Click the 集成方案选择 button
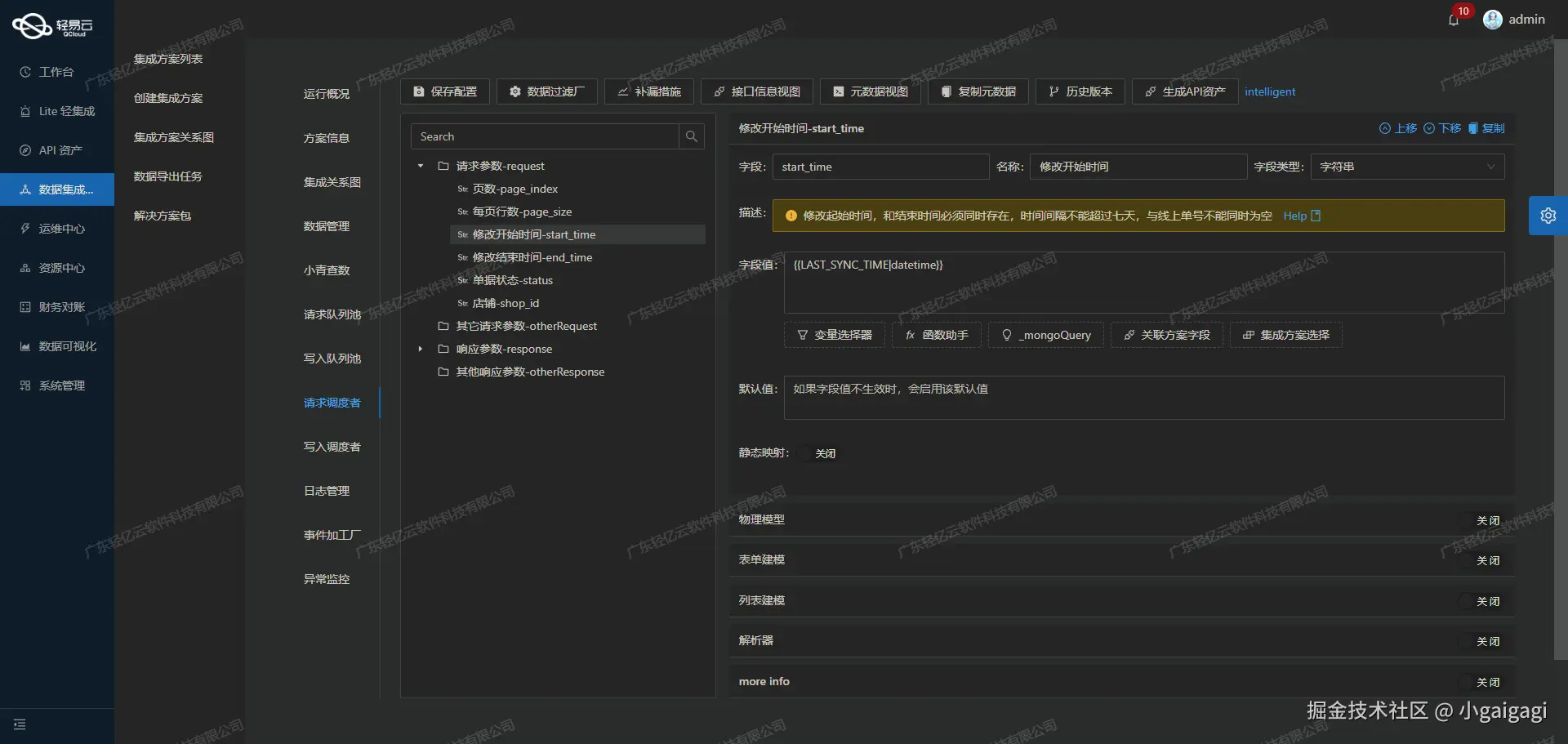Screen dimensions: 1568x744 [x=1286, y=335]
